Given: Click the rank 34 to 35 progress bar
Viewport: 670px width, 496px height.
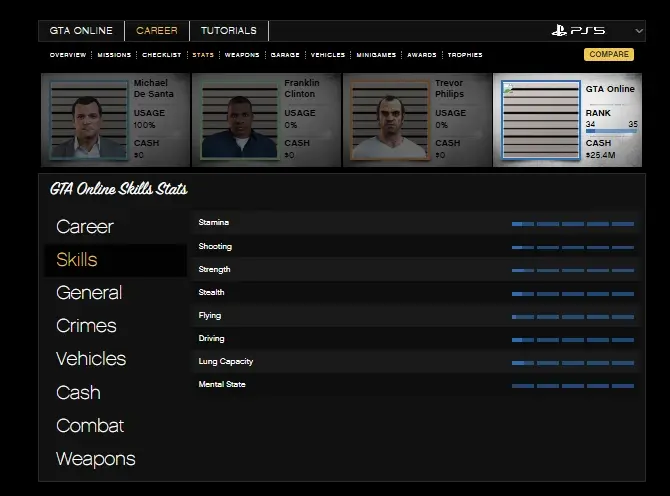Looking at the screenshot, I should pos(611,131).
